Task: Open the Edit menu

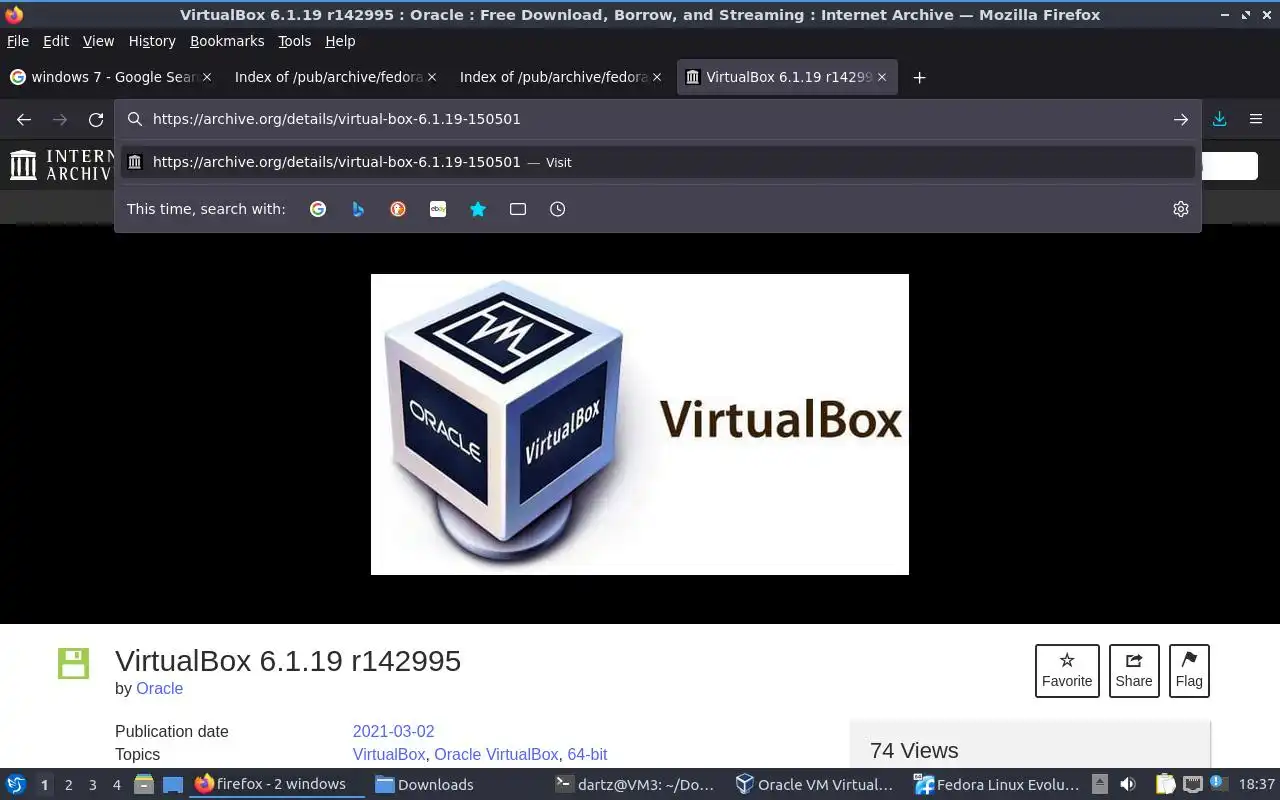Action: (56, 41)
